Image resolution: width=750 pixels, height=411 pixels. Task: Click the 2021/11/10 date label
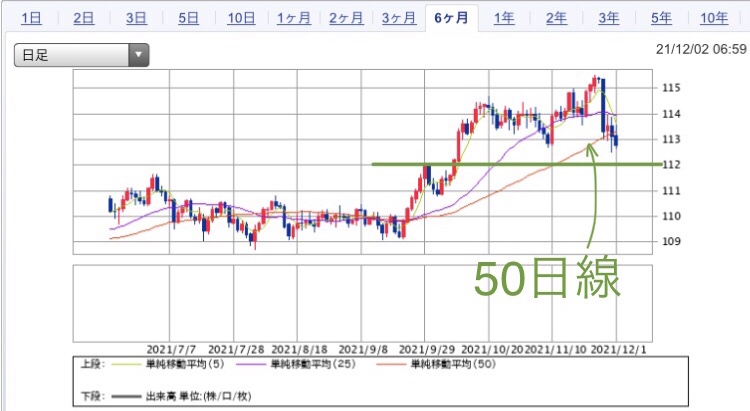[555, 350]
